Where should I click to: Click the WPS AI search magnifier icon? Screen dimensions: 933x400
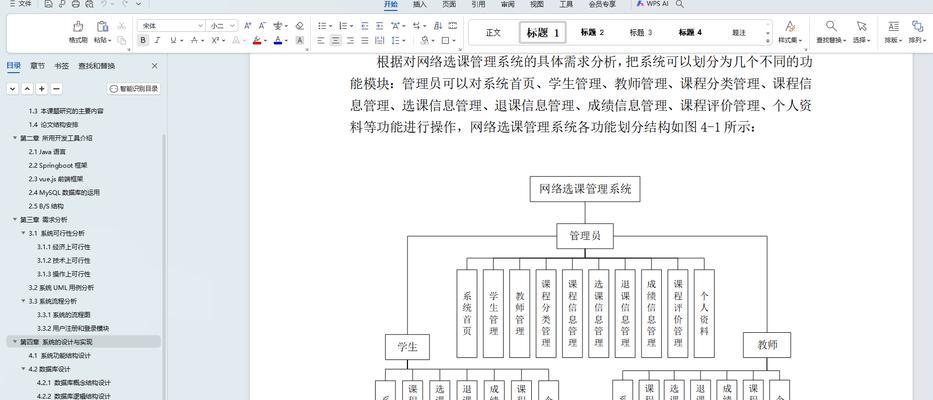[680, 4]
